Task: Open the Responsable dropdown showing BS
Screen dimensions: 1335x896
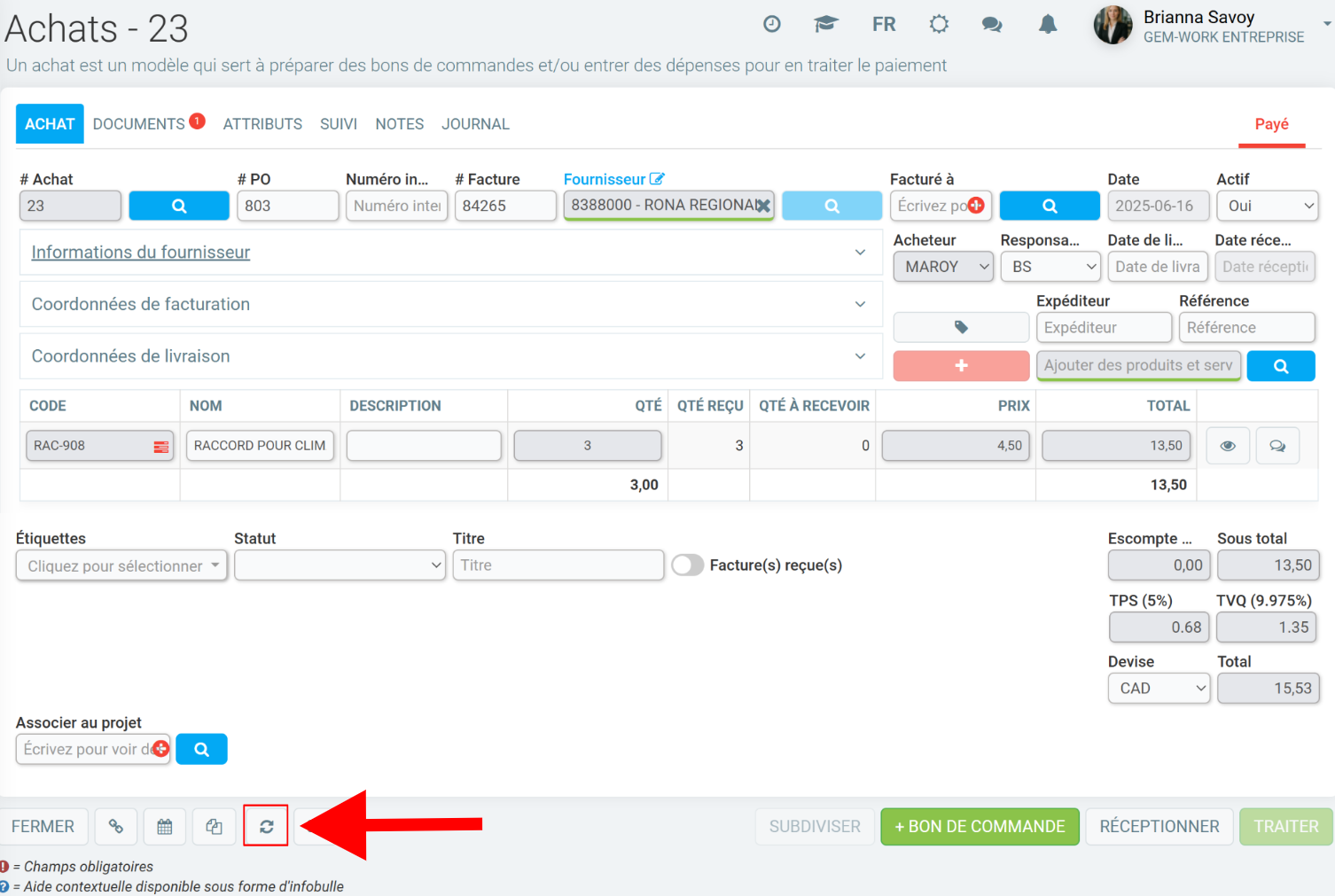Action: tap(1050, 267)
